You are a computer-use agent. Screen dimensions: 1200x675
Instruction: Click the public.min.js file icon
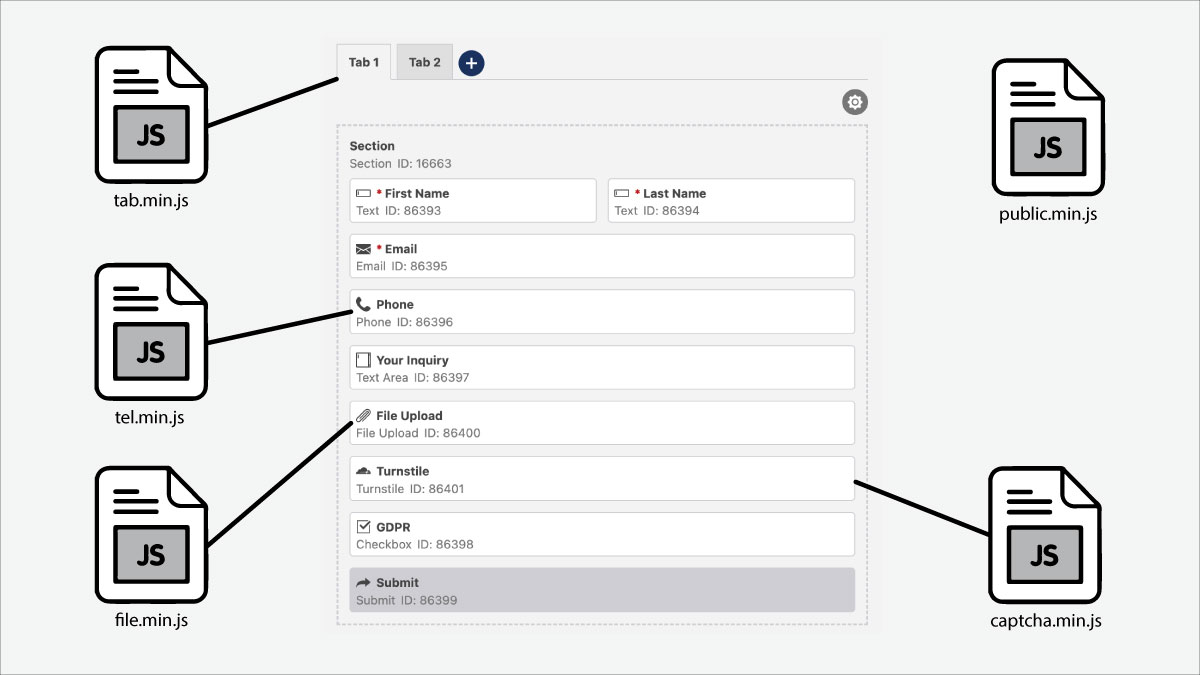(x=1047, y=130)
